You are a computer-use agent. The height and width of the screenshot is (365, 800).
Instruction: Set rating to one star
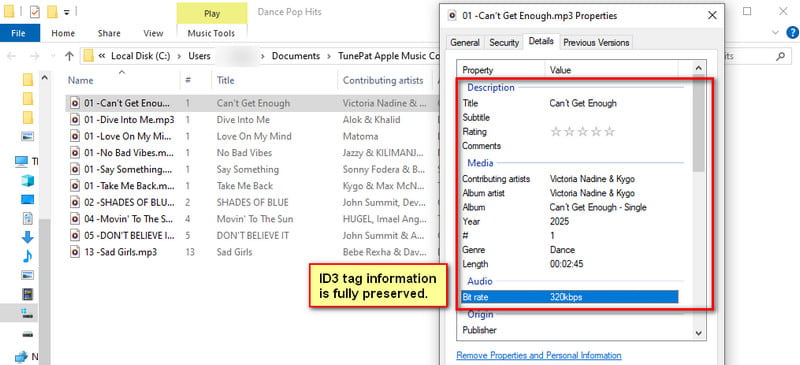click(556, 132)
